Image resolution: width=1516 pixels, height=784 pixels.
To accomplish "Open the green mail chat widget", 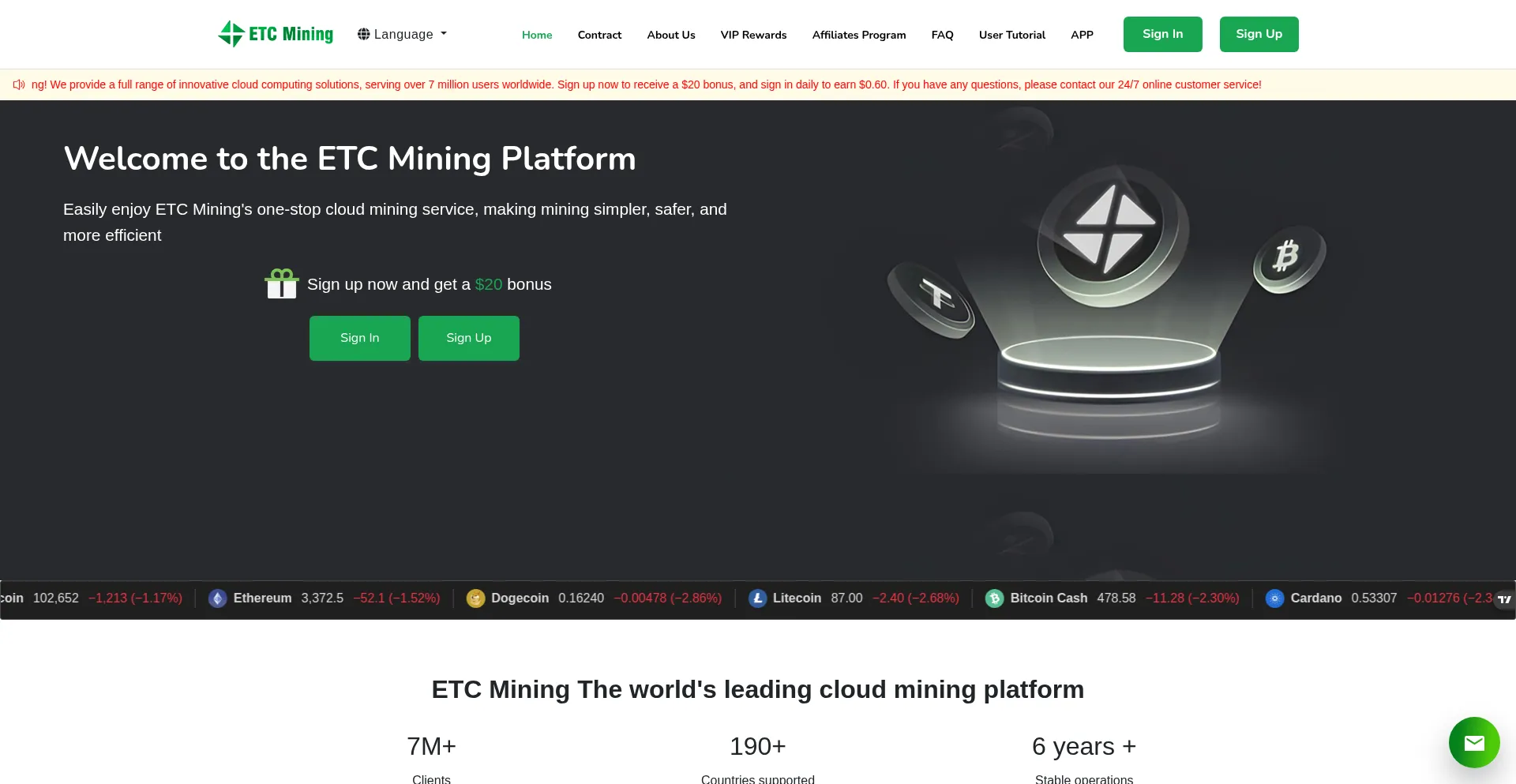I will point(1474,742).
